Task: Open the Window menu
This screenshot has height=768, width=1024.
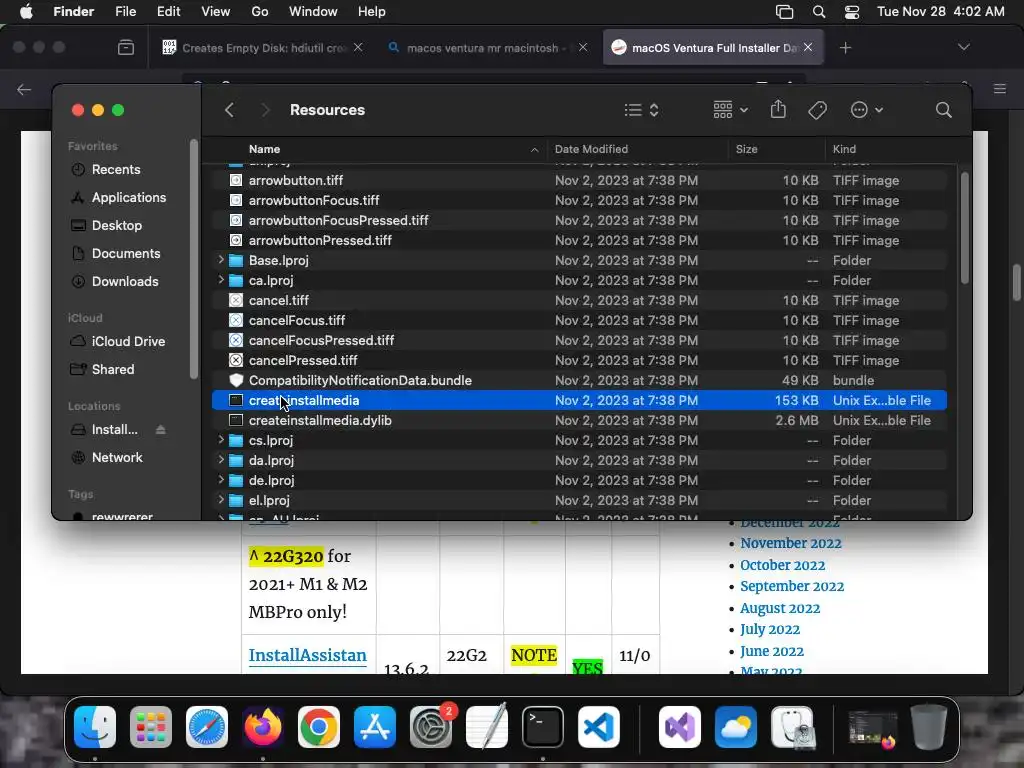Action: click(313, 11)
